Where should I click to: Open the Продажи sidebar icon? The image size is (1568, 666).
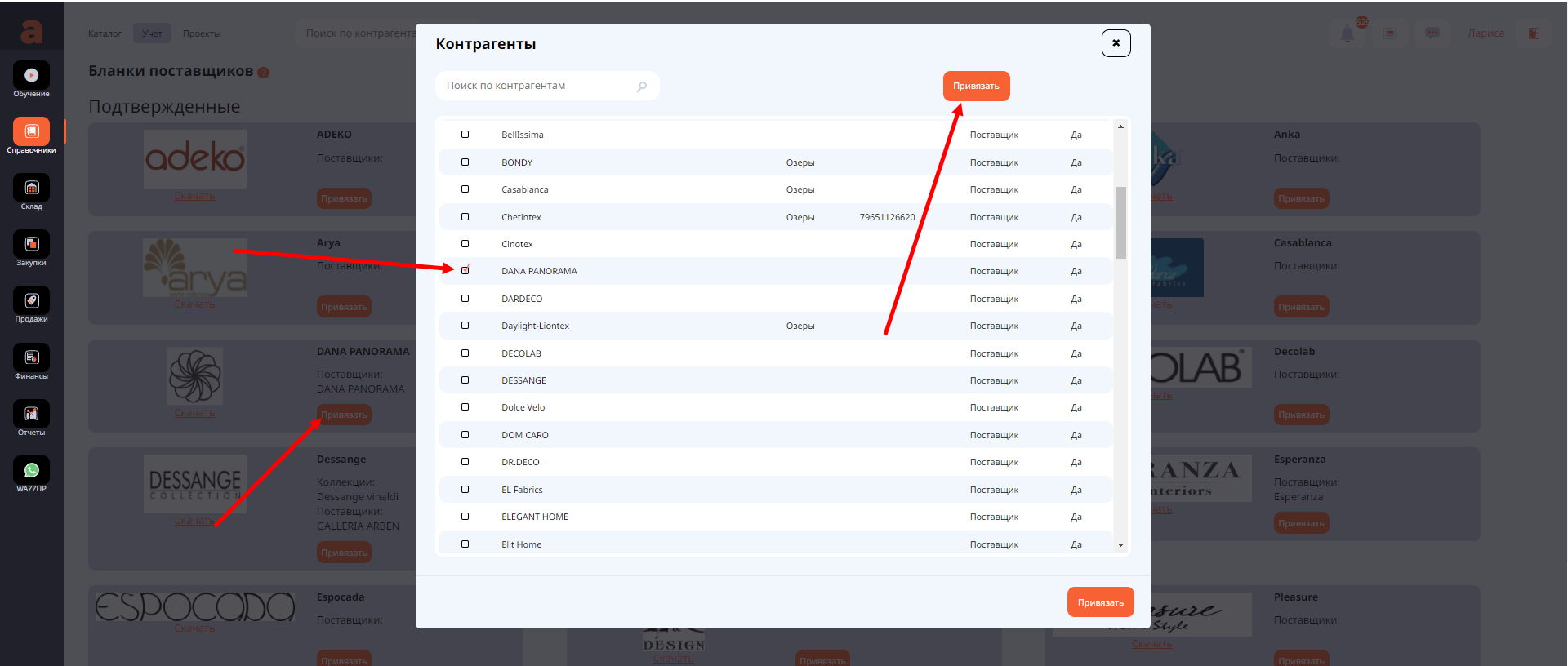(31, 301)
